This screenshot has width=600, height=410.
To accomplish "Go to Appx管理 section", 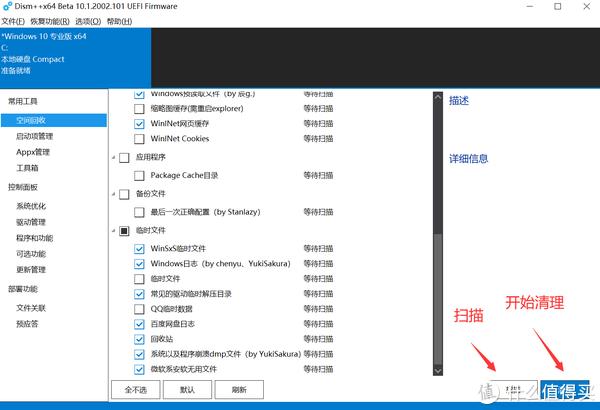I will tap(33, 152).
